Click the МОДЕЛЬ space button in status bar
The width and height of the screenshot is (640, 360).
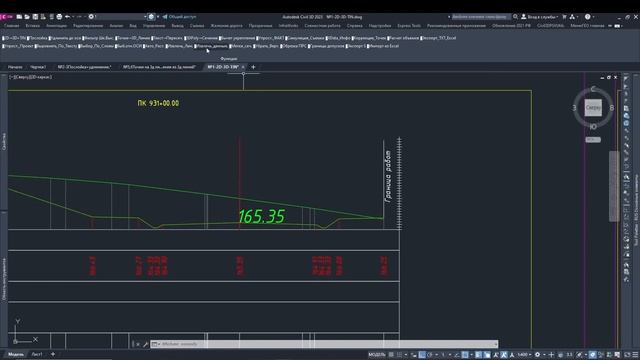tap(377, 355)
